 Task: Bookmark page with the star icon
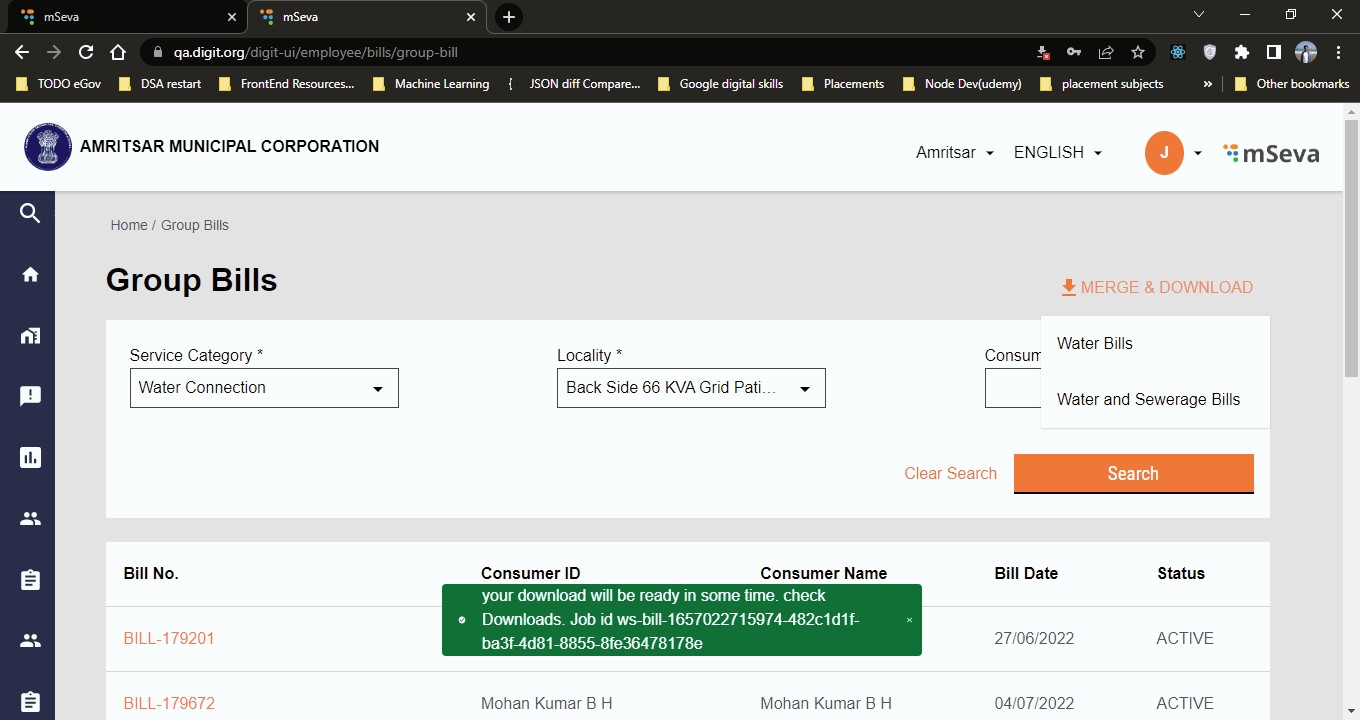1137,52
